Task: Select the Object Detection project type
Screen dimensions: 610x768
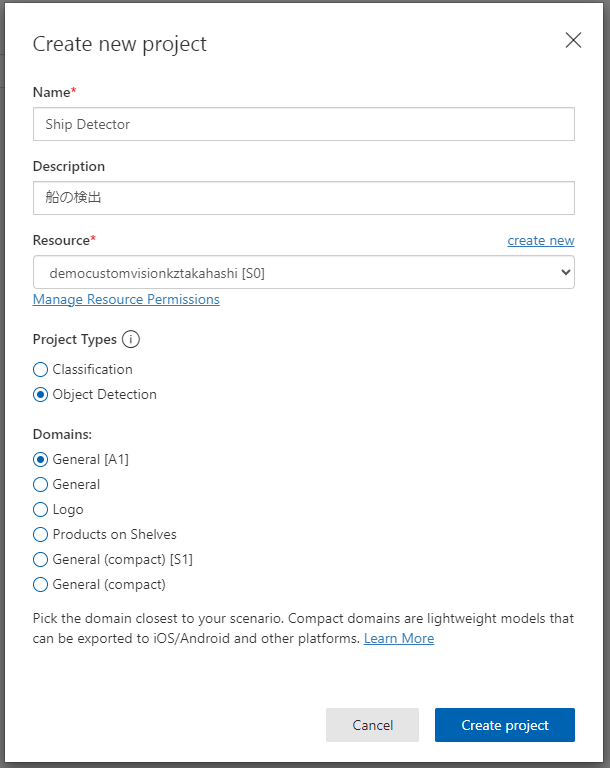Action: click(x=41, y=394)
